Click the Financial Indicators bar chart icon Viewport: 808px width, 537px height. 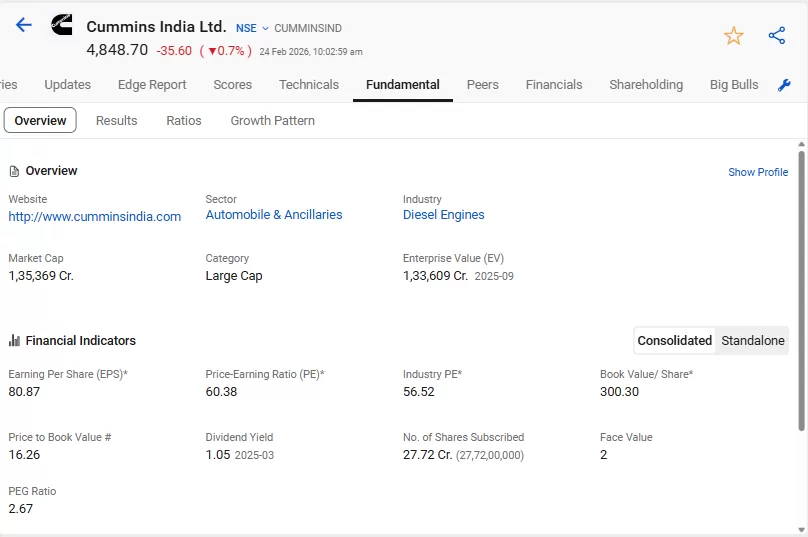coord(14,341)
